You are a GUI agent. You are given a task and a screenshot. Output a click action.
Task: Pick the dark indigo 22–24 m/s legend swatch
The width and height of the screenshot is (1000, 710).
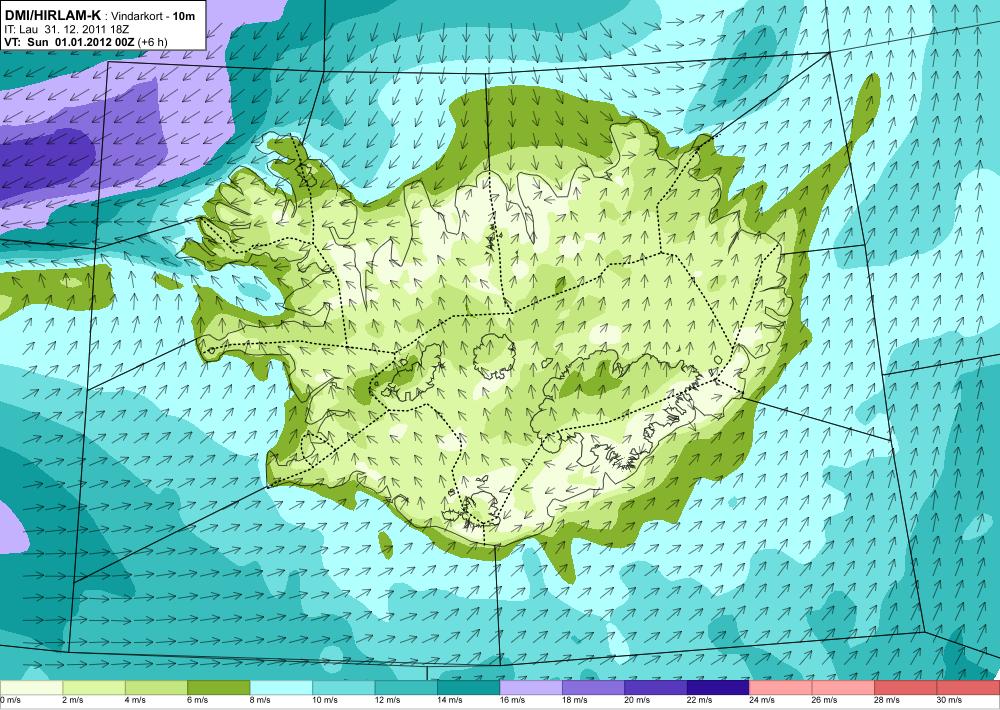click(x=719, y=688)
